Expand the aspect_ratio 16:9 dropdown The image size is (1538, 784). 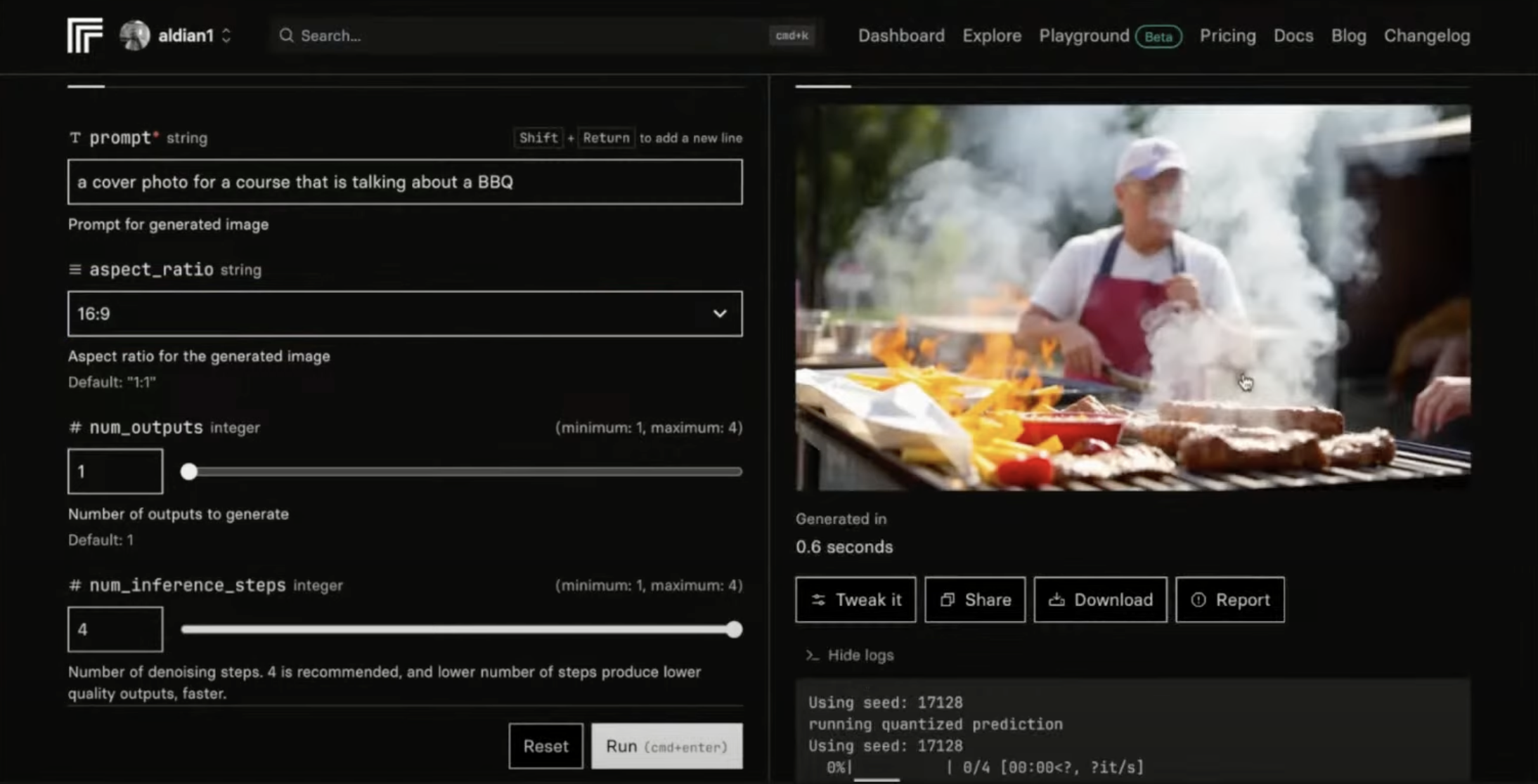click(x=405, y=313)
